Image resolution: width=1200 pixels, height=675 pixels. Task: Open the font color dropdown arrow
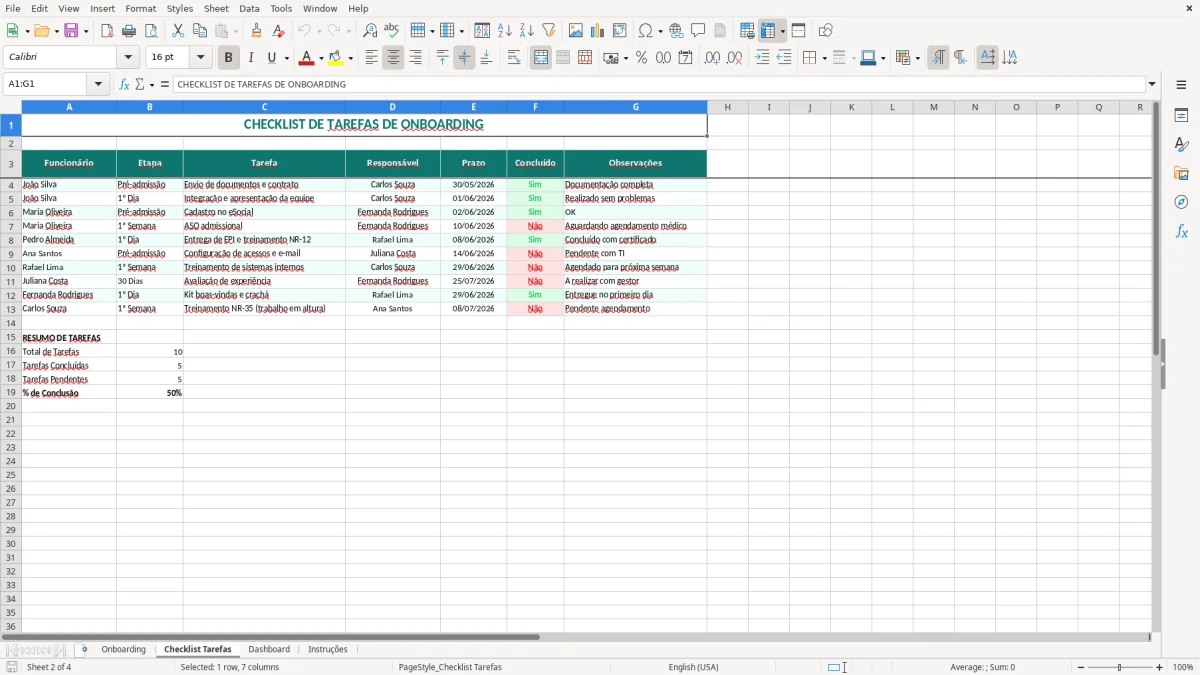click(x=321, y=58)
